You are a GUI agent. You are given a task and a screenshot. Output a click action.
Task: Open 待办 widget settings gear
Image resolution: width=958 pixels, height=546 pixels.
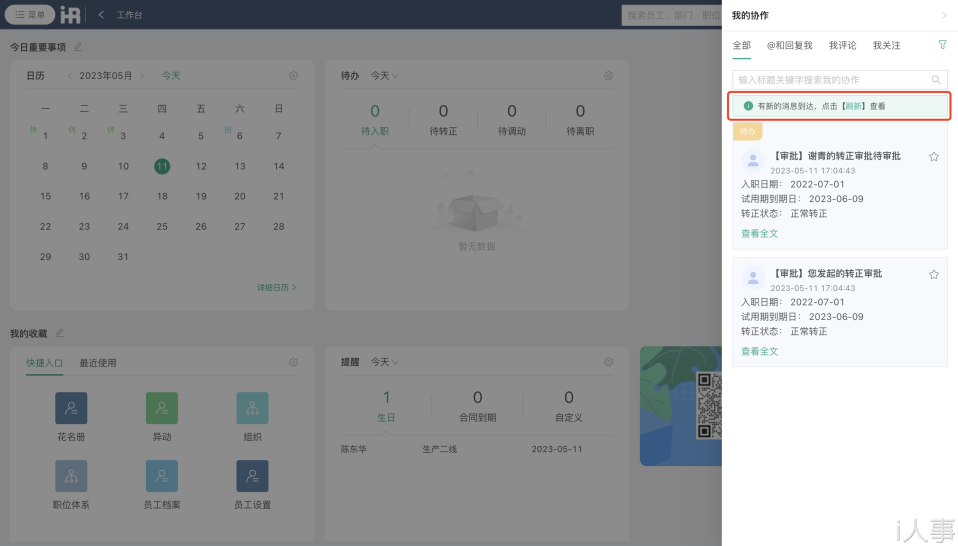click(609, 76)
